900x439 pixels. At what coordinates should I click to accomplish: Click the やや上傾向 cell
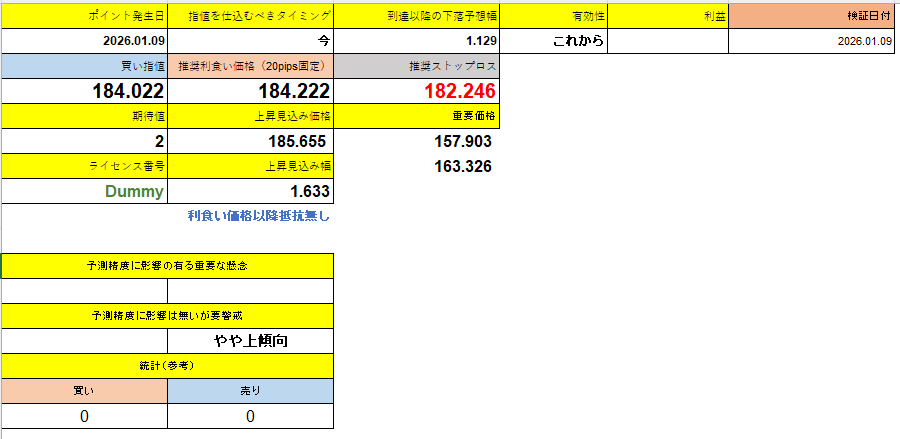coord(250,341)
